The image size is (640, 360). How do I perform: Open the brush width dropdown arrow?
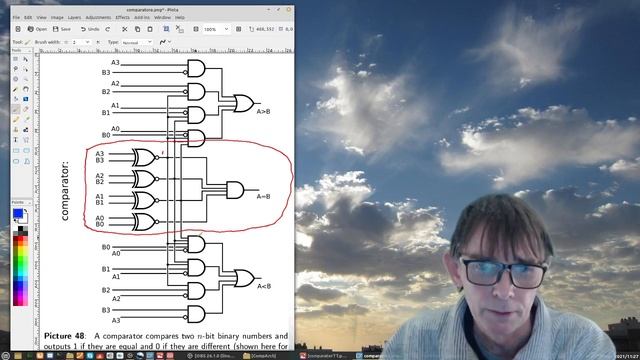click(87, 42)
